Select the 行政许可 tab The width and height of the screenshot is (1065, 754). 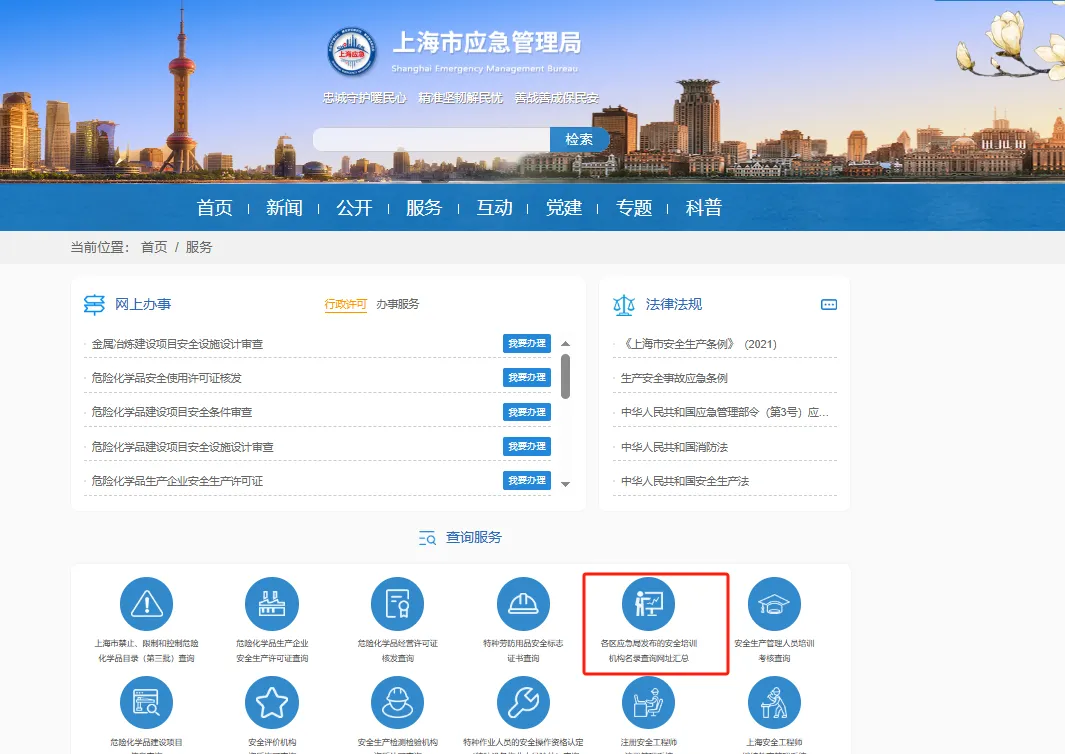coord(345,304)
